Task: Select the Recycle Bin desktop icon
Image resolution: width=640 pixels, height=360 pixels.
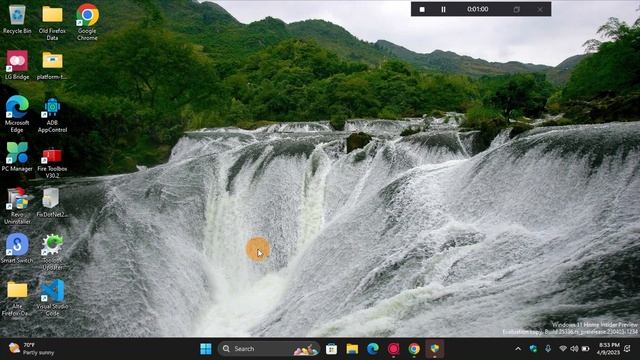Action: click(17, 20)
